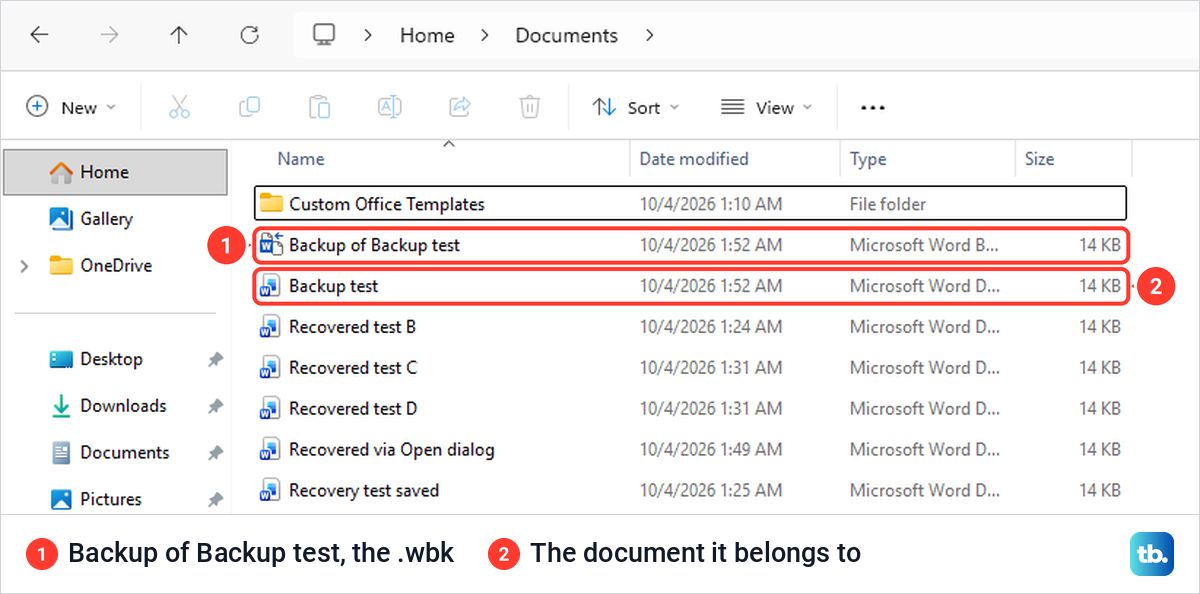The width and height of the screenshot is (1200, 594).
Task: Click the Rename icon in toolbar
Action: (x=389, y=107)
